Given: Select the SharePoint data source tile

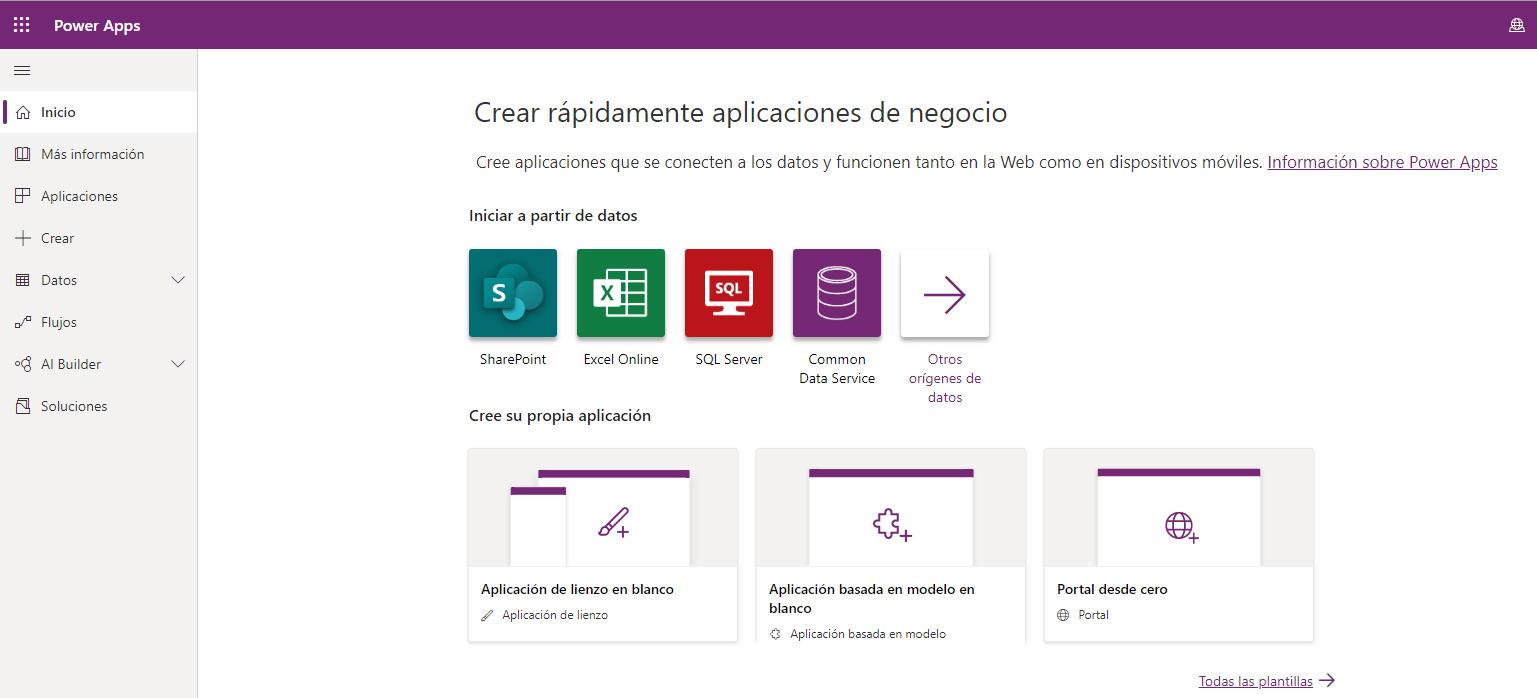Looking at the screenshot, I should 513,293.
